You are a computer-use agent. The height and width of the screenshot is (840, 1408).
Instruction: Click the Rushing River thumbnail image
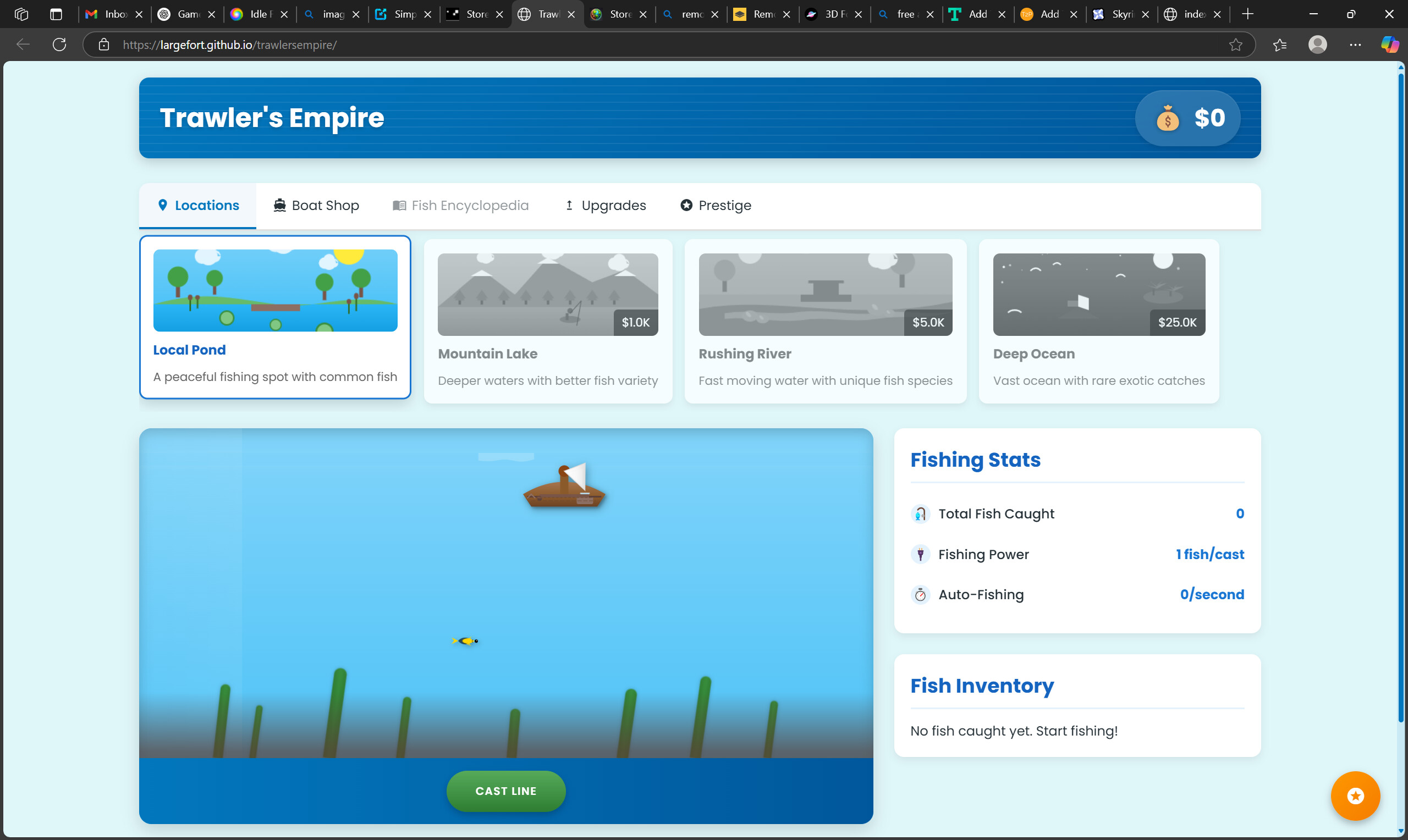(x=825, y=294)
